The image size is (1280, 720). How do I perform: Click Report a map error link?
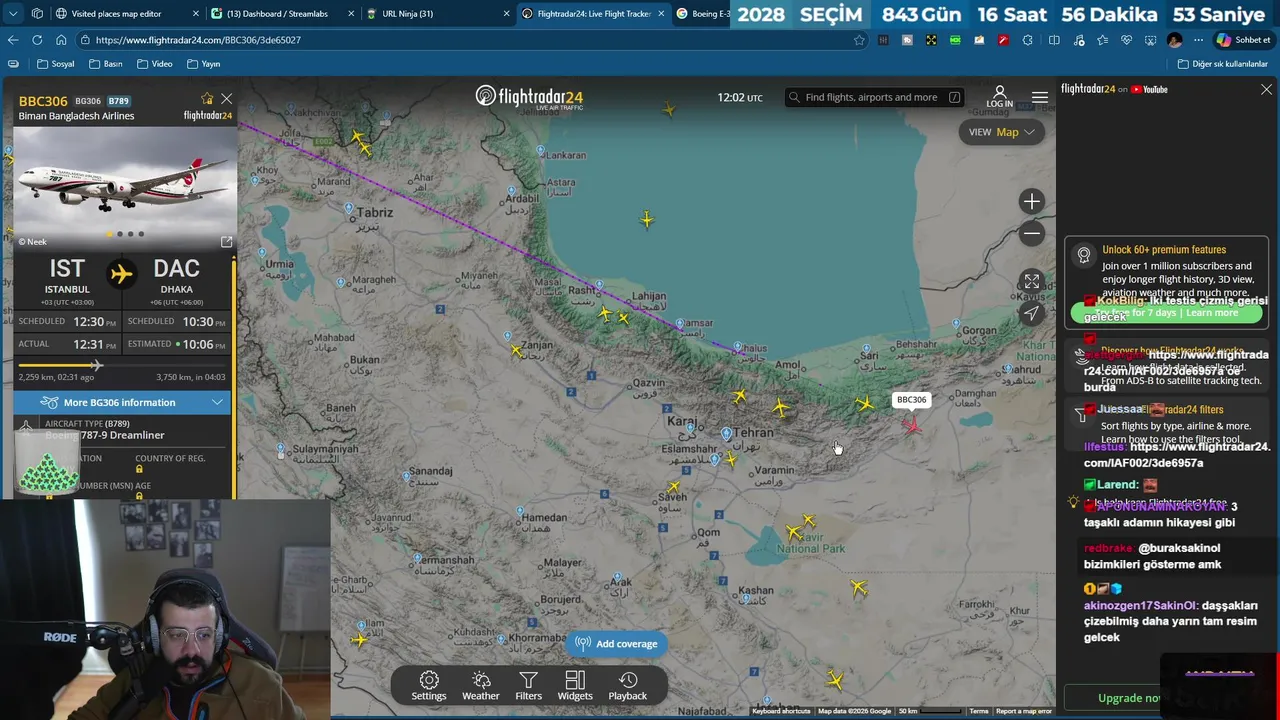pos(1023,711)
